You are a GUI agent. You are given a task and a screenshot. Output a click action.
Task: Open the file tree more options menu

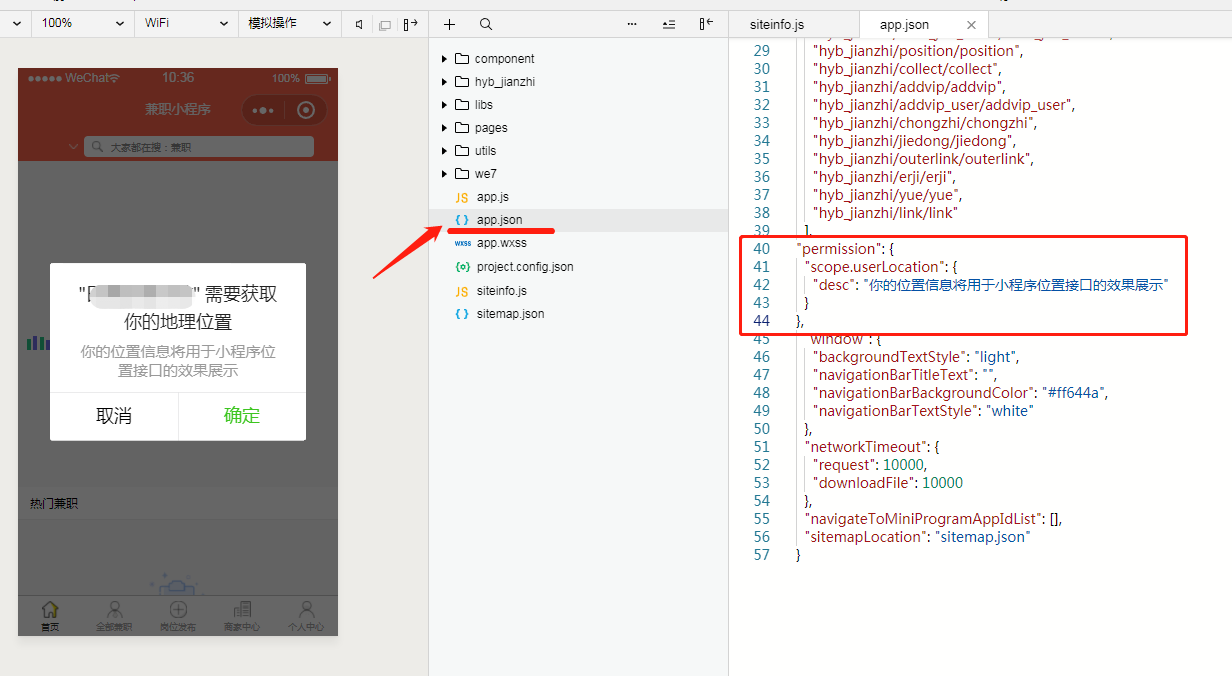click(632, 24)
